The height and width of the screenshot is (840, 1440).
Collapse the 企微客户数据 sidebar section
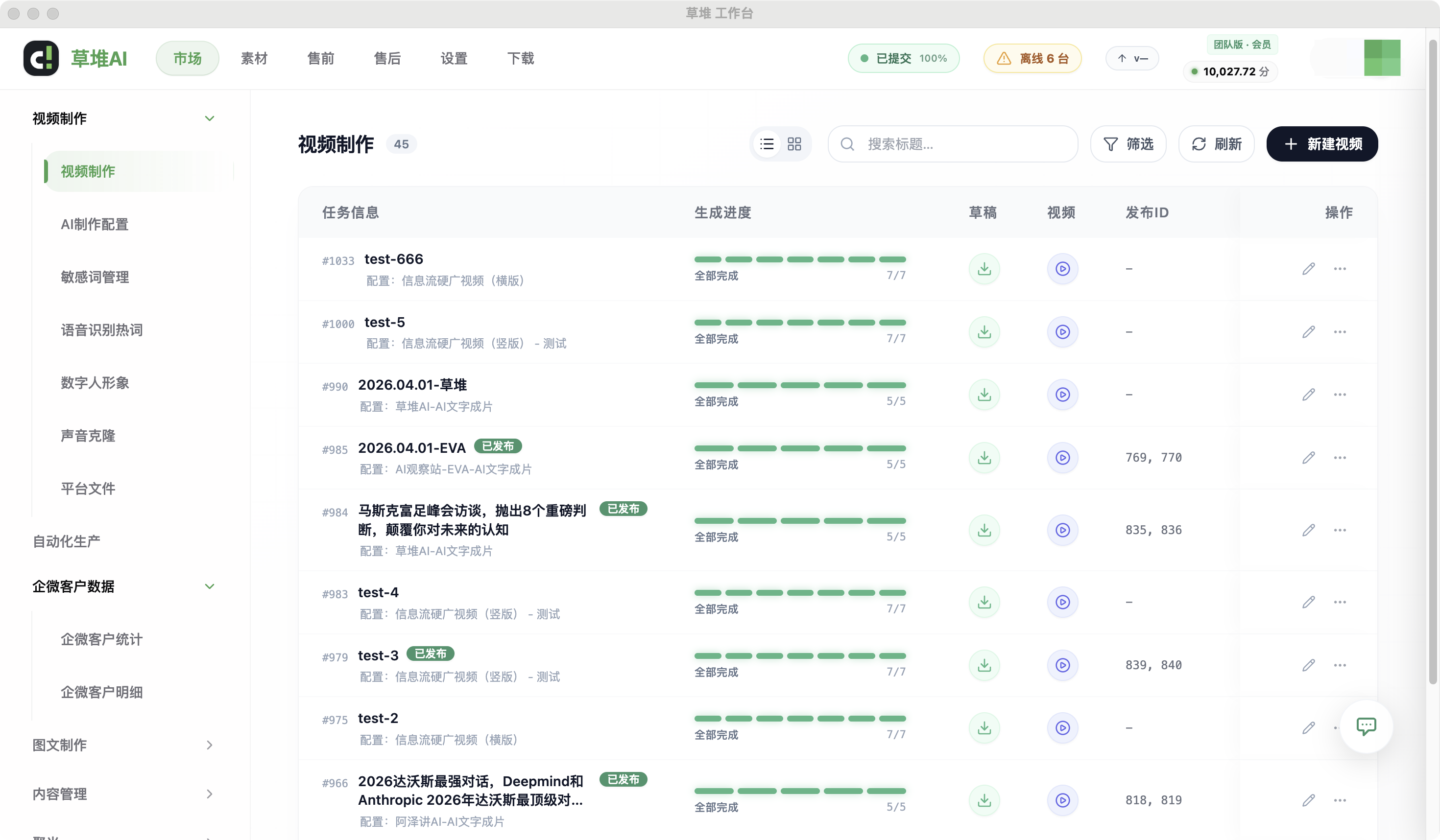point(210,586)
